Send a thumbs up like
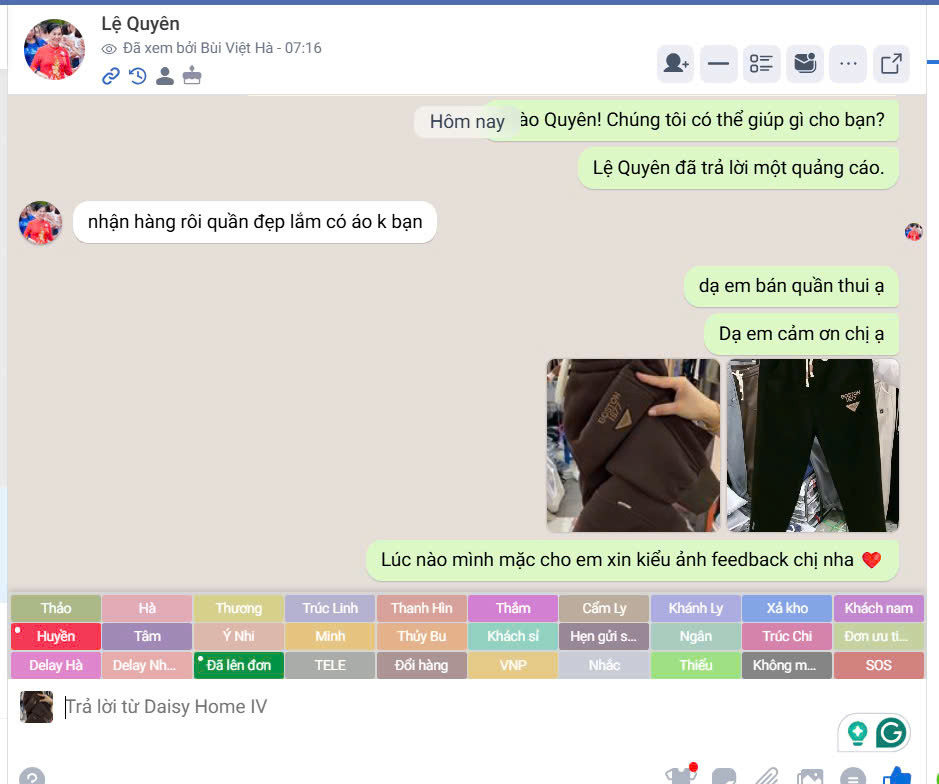Viewport: 939px width, 784px height. tap(897, 776)
